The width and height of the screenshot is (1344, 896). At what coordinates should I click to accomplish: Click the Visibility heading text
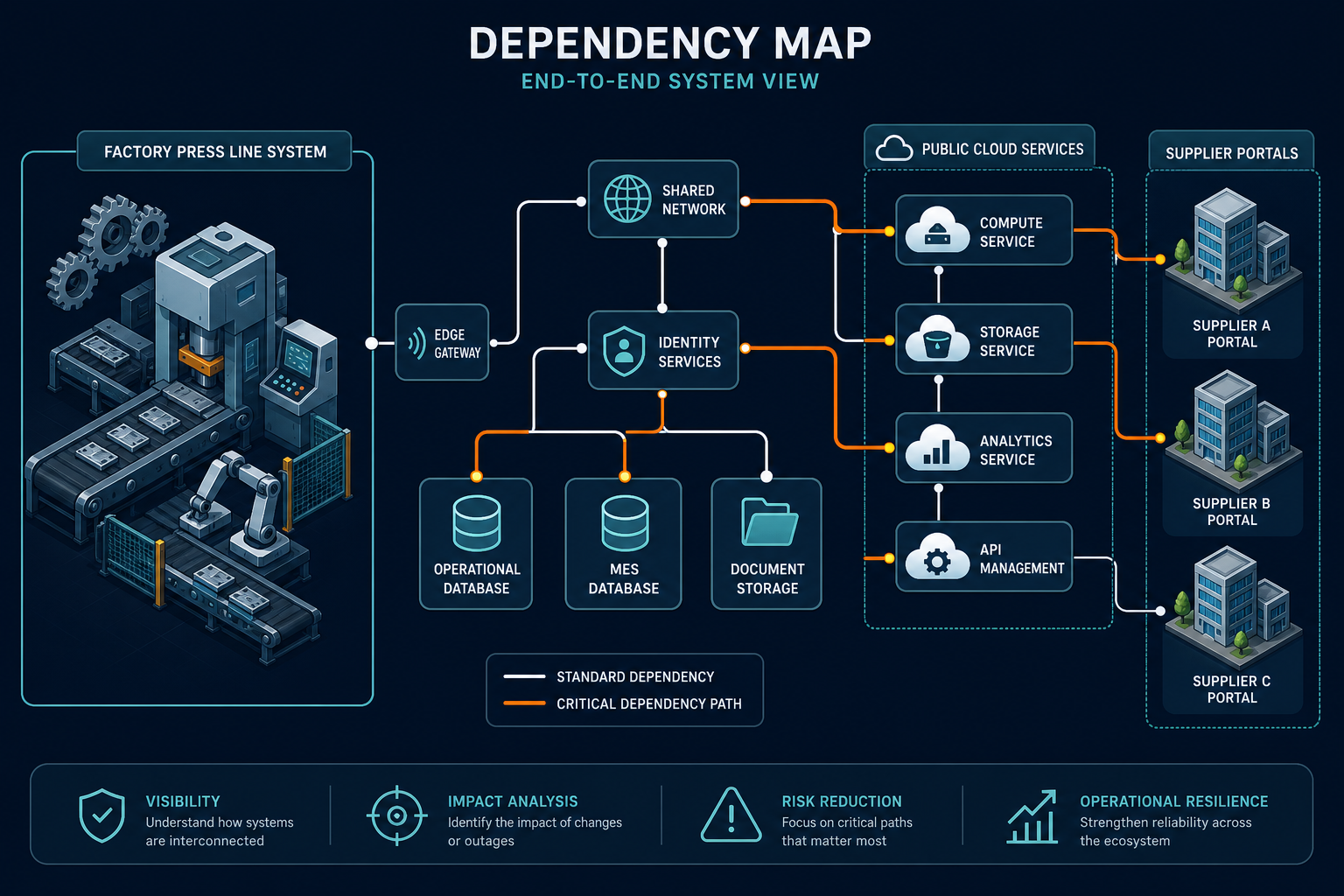point(183,801)
